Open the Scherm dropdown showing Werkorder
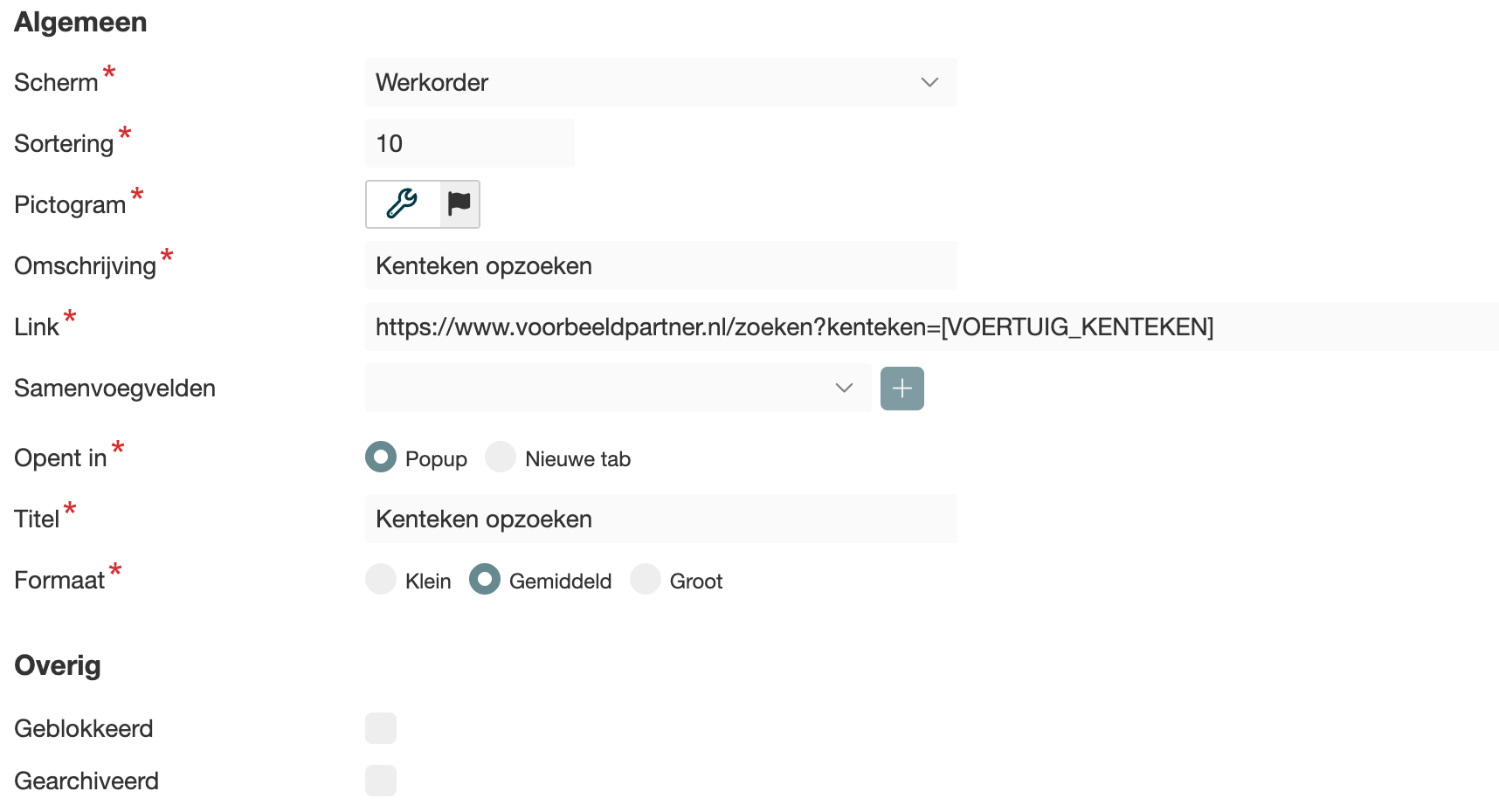The height and width of the screenshot is (812, 1499). tap(661, 82)
